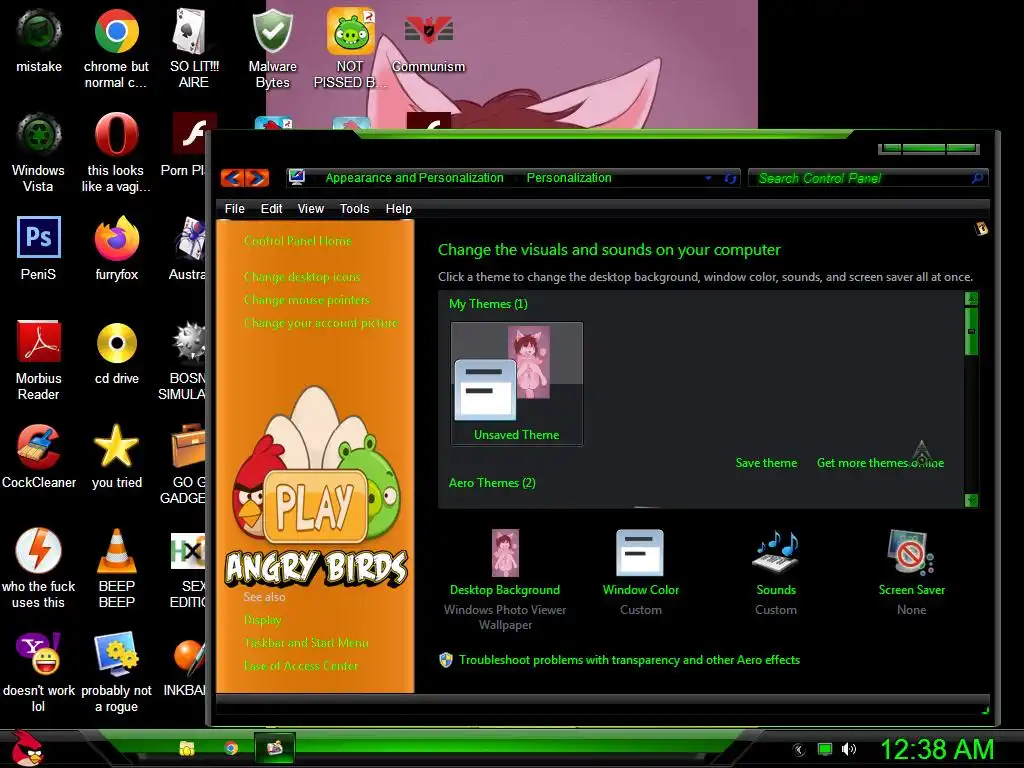Open the lightning bolt 'who the fuck uses this' icon
1024x768 pixels.
click(x=39, y=568)
